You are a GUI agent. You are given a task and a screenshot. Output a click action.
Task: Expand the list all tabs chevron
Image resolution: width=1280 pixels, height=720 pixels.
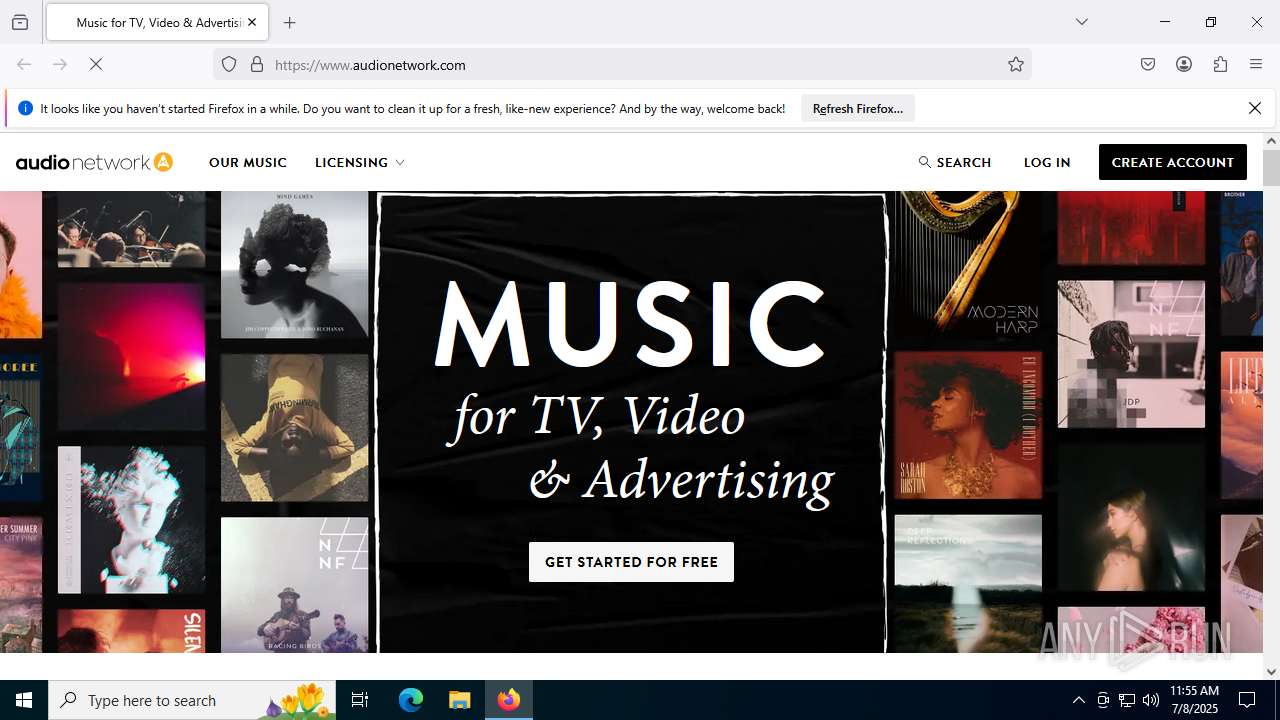pos(1081,22)
